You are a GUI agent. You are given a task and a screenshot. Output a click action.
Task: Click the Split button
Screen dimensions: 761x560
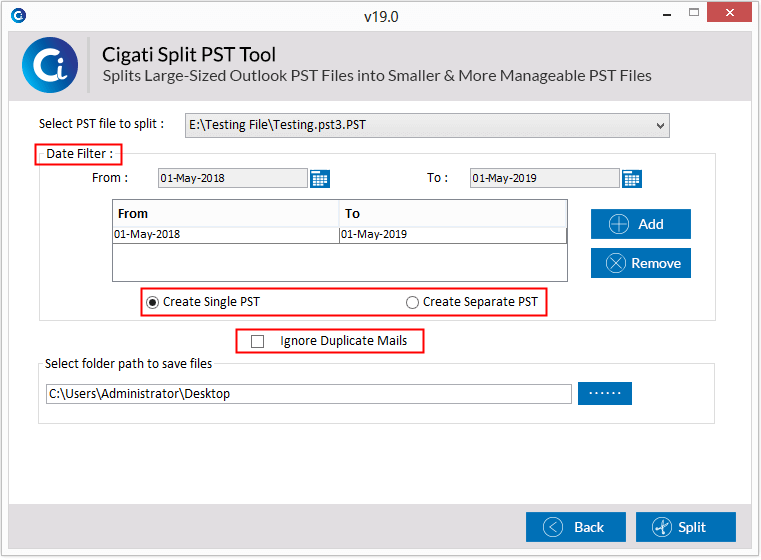(x=686, y=527)
